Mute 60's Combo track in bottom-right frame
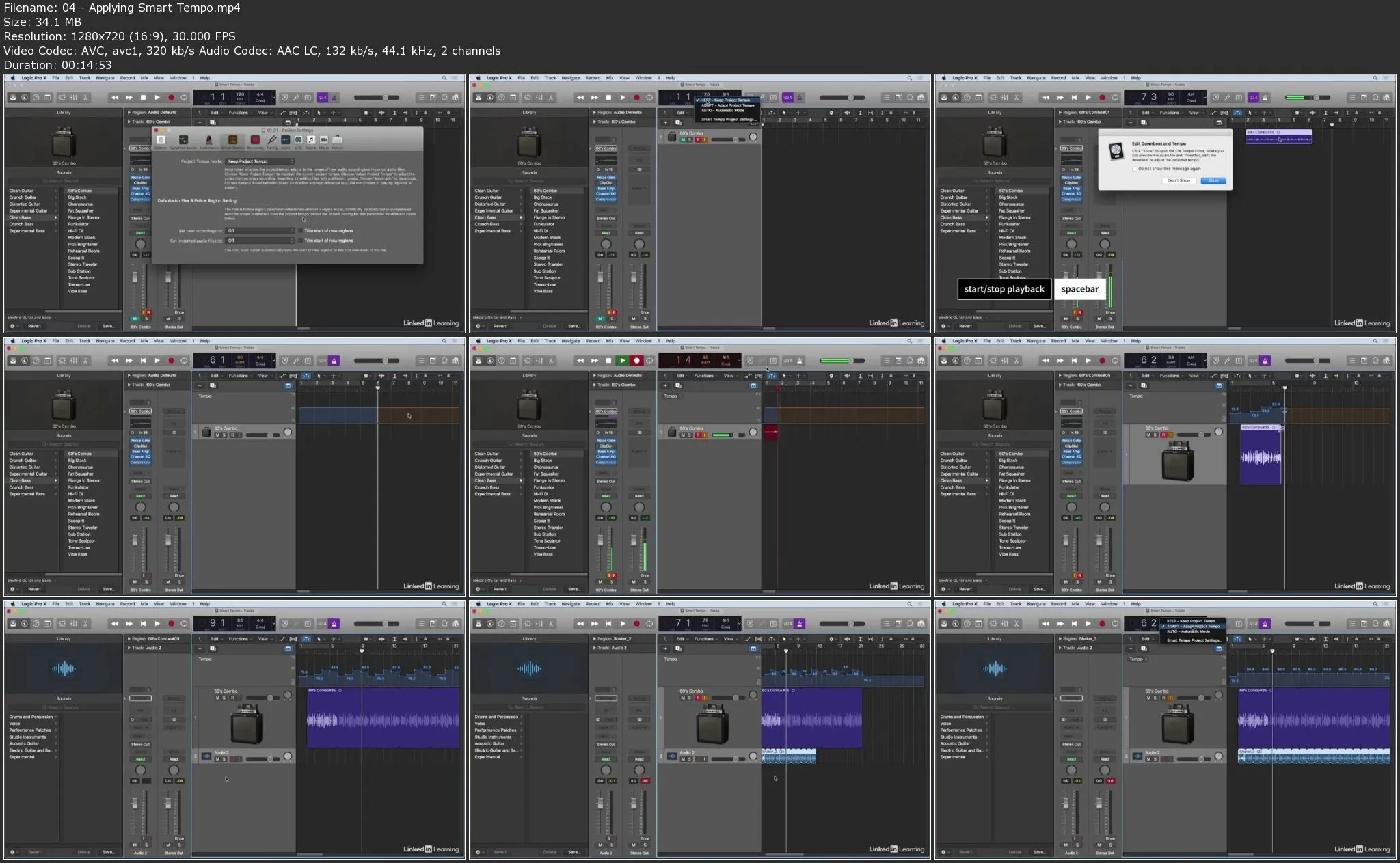 tap(1148, 698)
